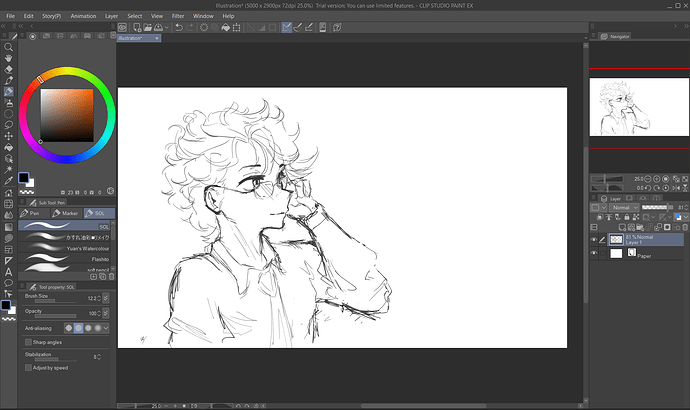
Task: Click the Flip horizontal icon in Navigator
Action: point(676,188)
